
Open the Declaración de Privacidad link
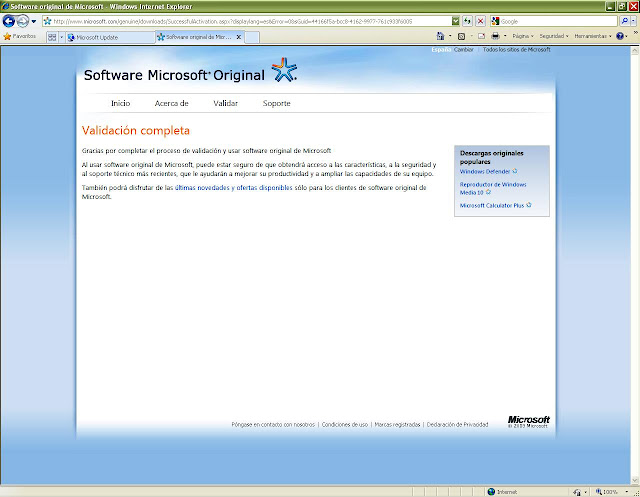tap(457, 425)
